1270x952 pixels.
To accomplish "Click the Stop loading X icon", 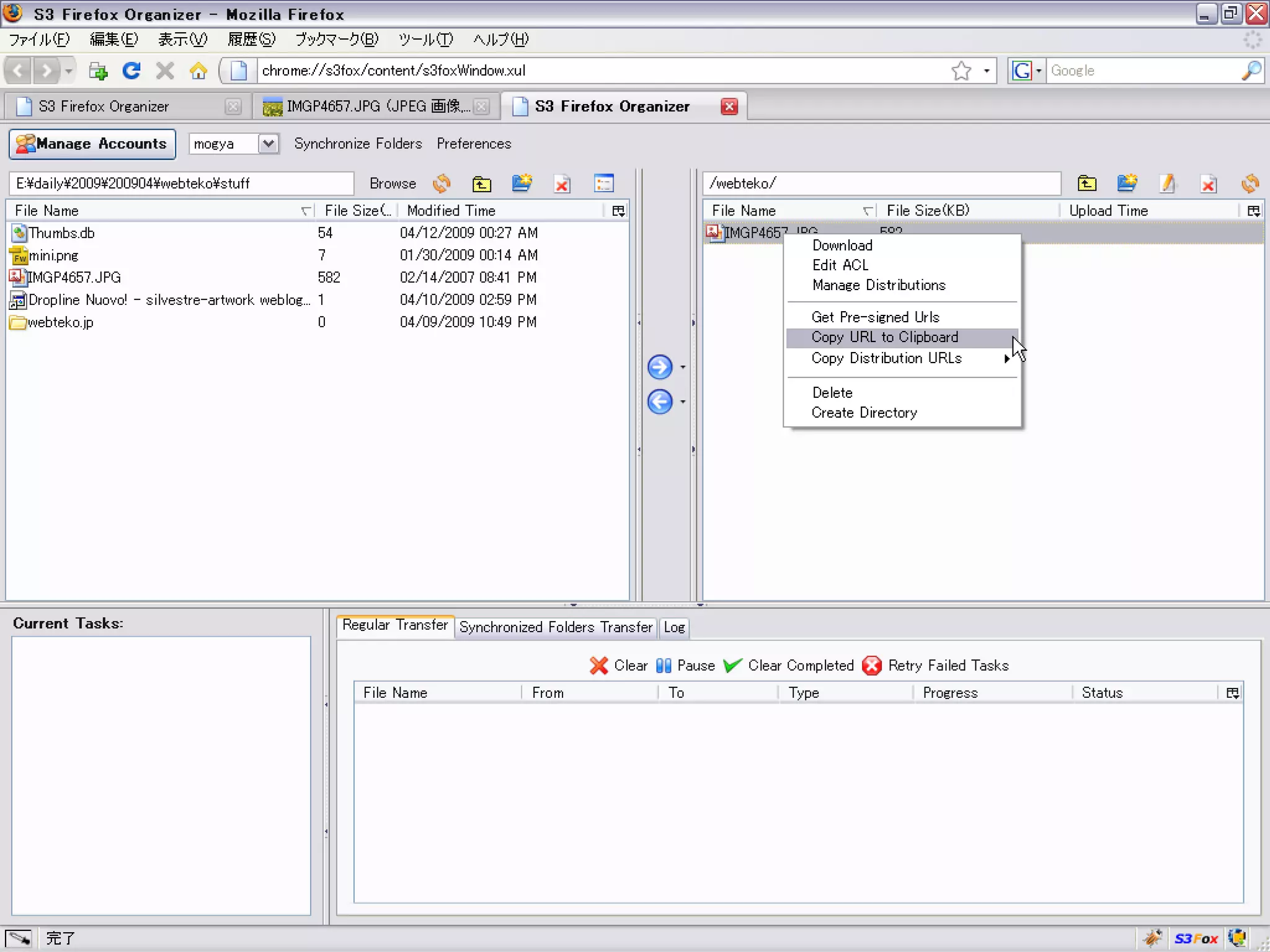I will click(x=164, y=71).
